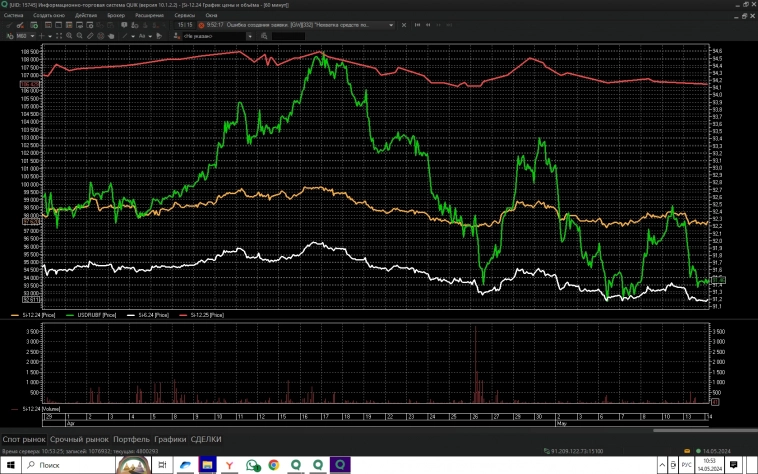Open the Расширения menu

coord(150,16)
